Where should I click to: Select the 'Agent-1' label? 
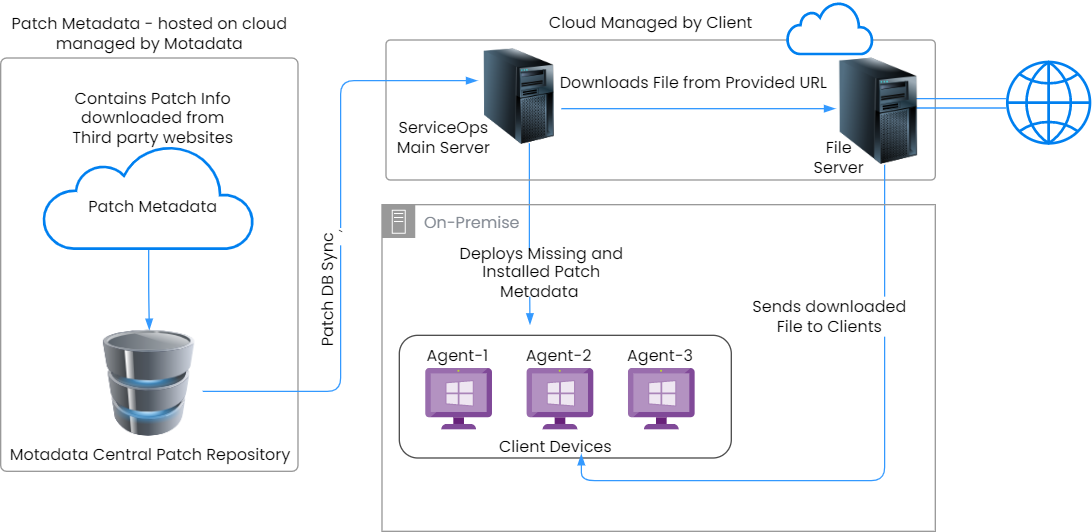pyautogui.click(x=458, y=355)
